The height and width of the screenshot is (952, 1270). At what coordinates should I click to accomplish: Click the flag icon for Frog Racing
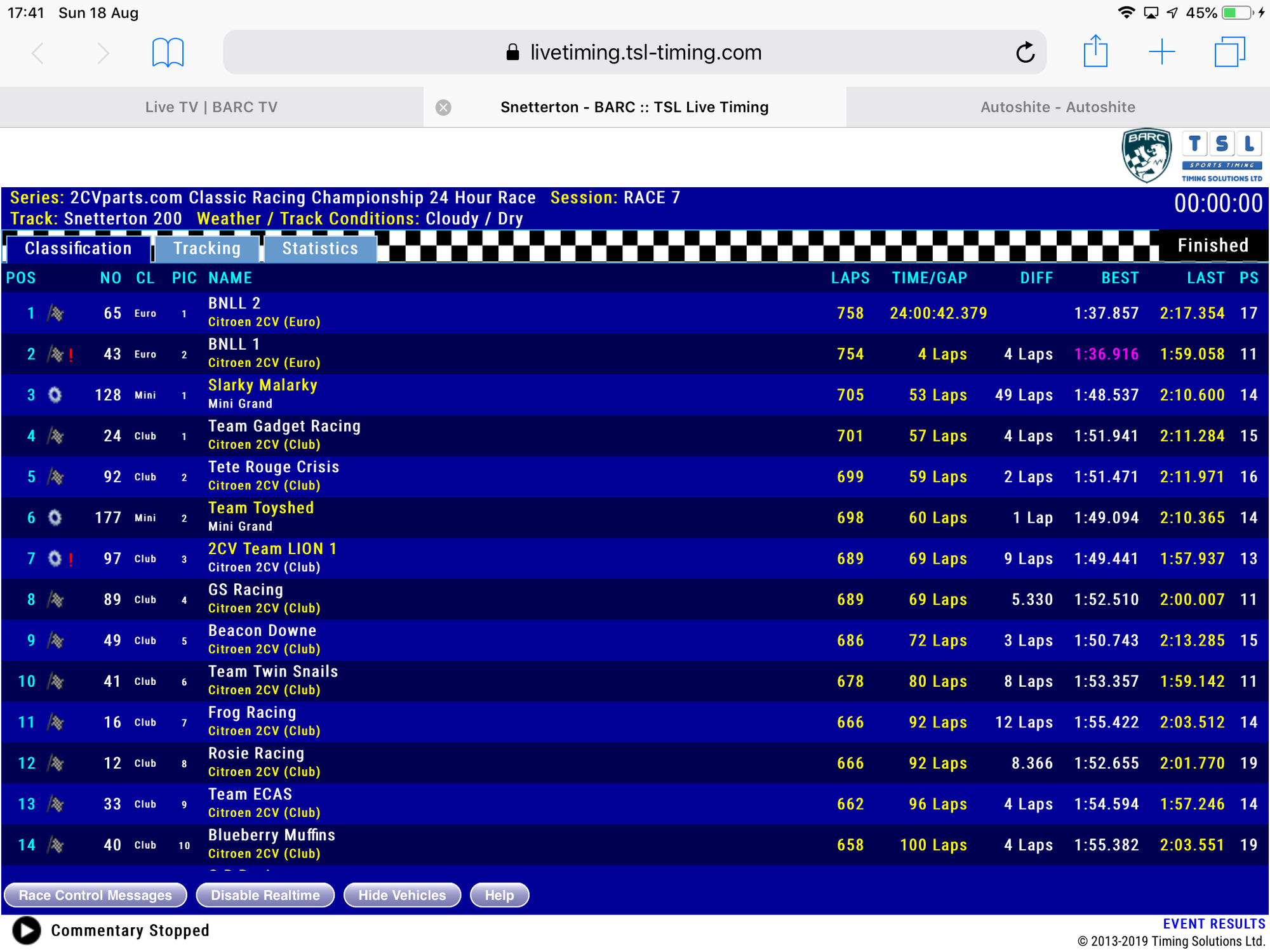[56, 722]
